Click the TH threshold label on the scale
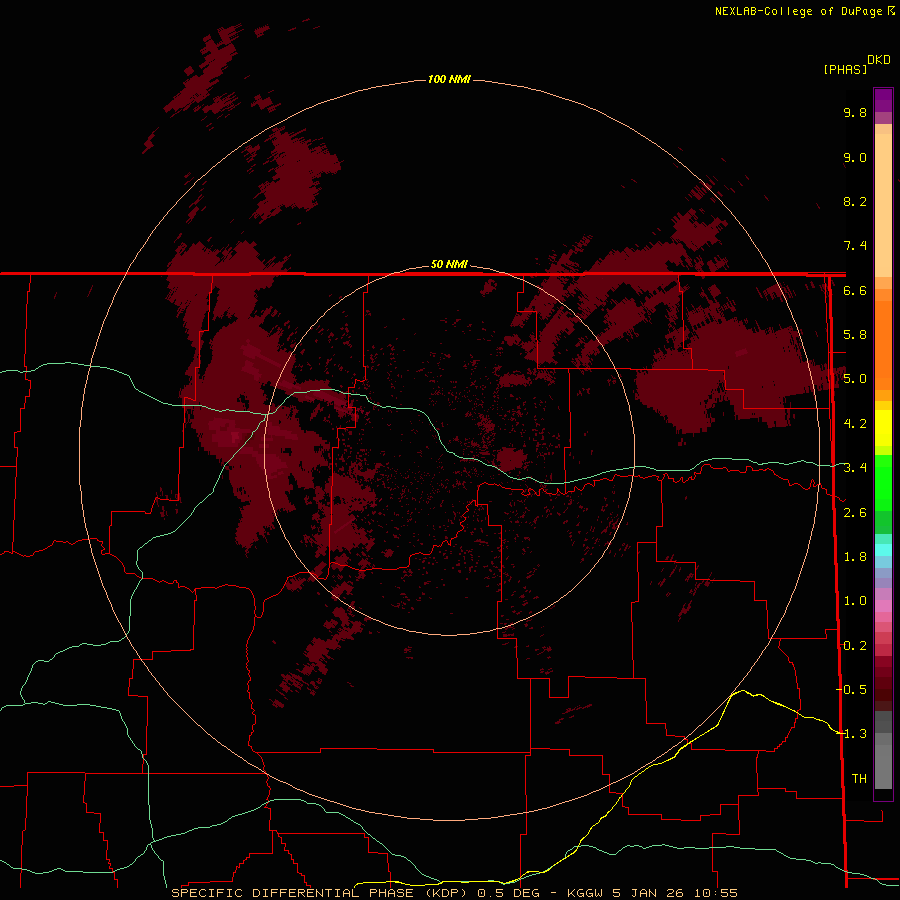 pos(859,779)
